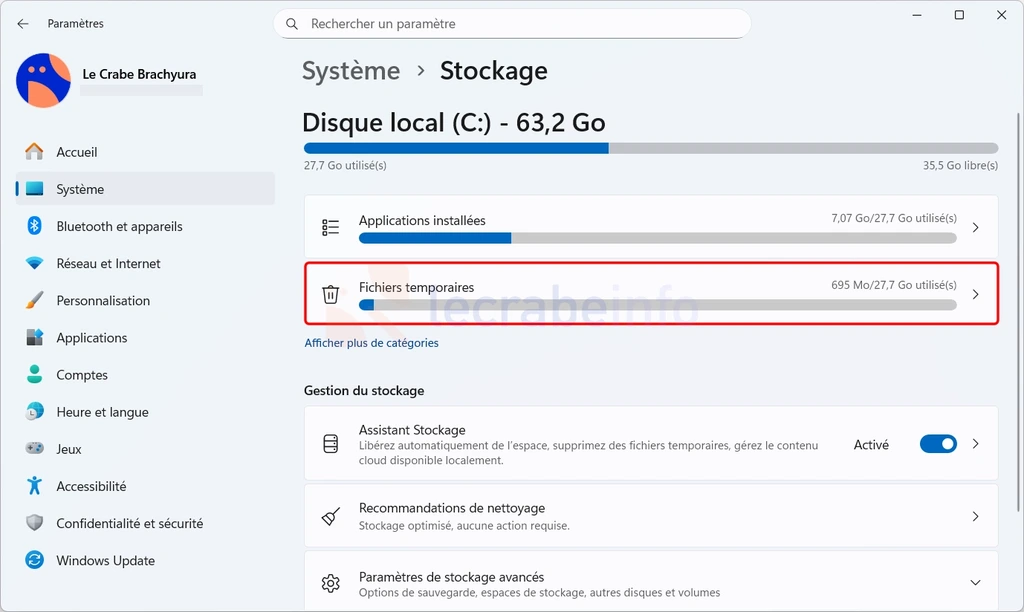Screen dimensions: 1024x612
Task: Click the Paramètres de stockage avancés gear icon
Action: [330, 583]
